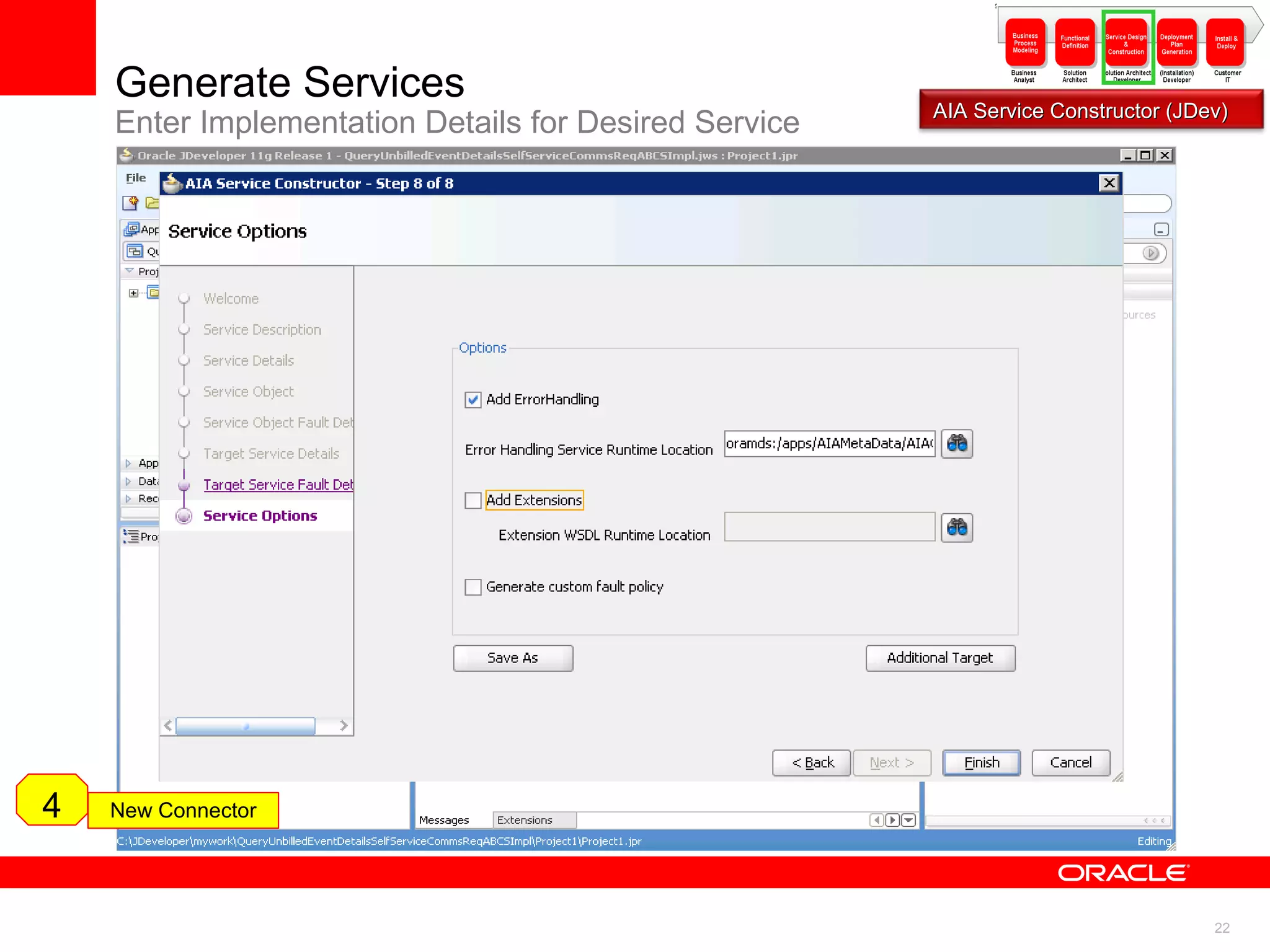Open the File menu

coord(136,178)
